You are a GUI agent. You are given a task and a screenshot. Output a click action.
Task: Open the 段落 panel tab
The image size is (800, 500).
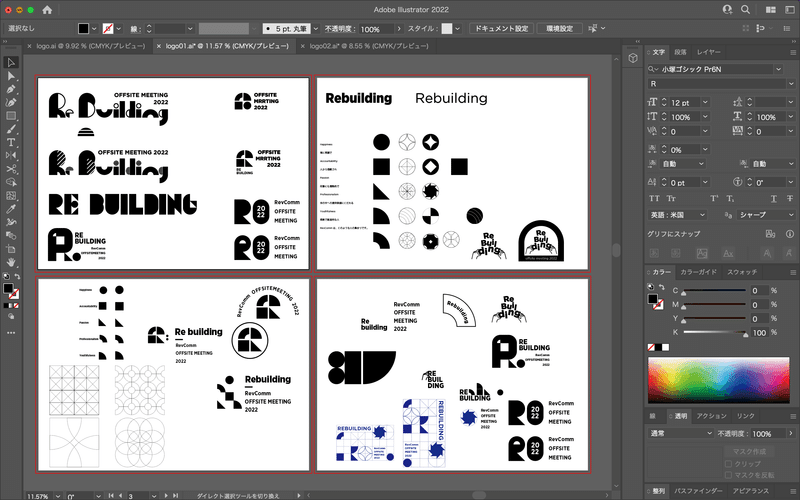click(680, 52)
